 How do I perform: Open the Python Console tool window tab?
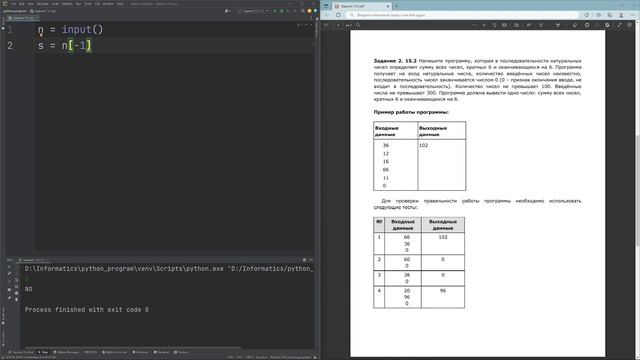click(x=115, y=352)
